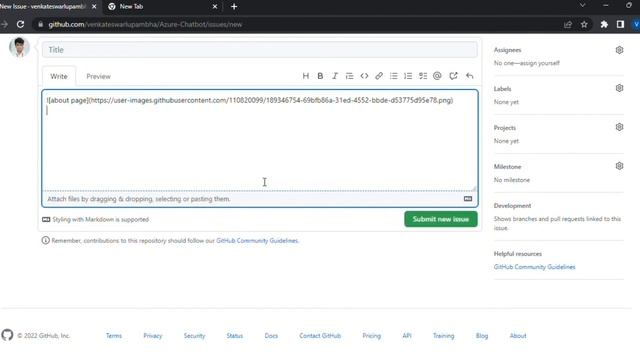The width and height of the screenshot is (640, 360).
Task: Click the user avatar beside the title
Action: pos(19,47)
